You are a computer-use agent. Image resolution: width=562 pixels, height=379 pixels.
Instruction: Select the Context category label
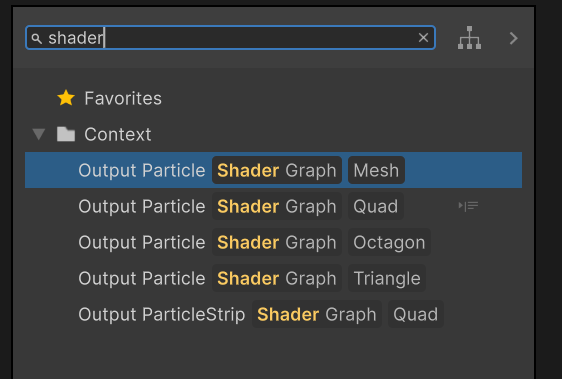point(118,134)
